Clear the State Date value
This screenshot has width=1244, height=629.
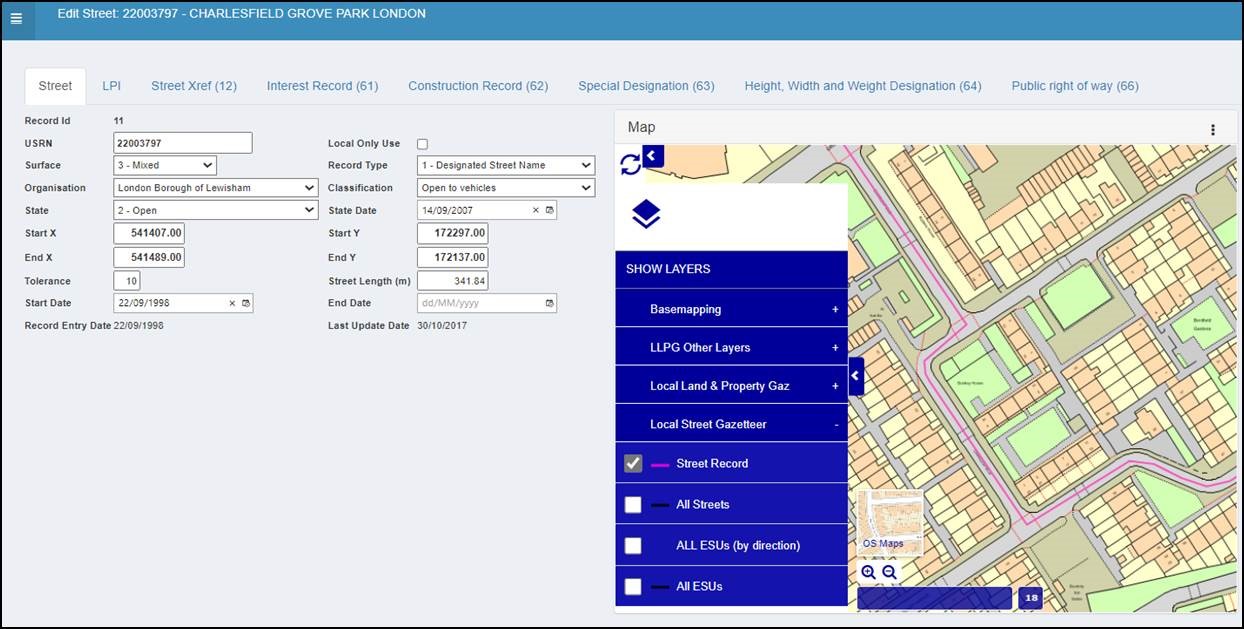(x=535, y=211)
